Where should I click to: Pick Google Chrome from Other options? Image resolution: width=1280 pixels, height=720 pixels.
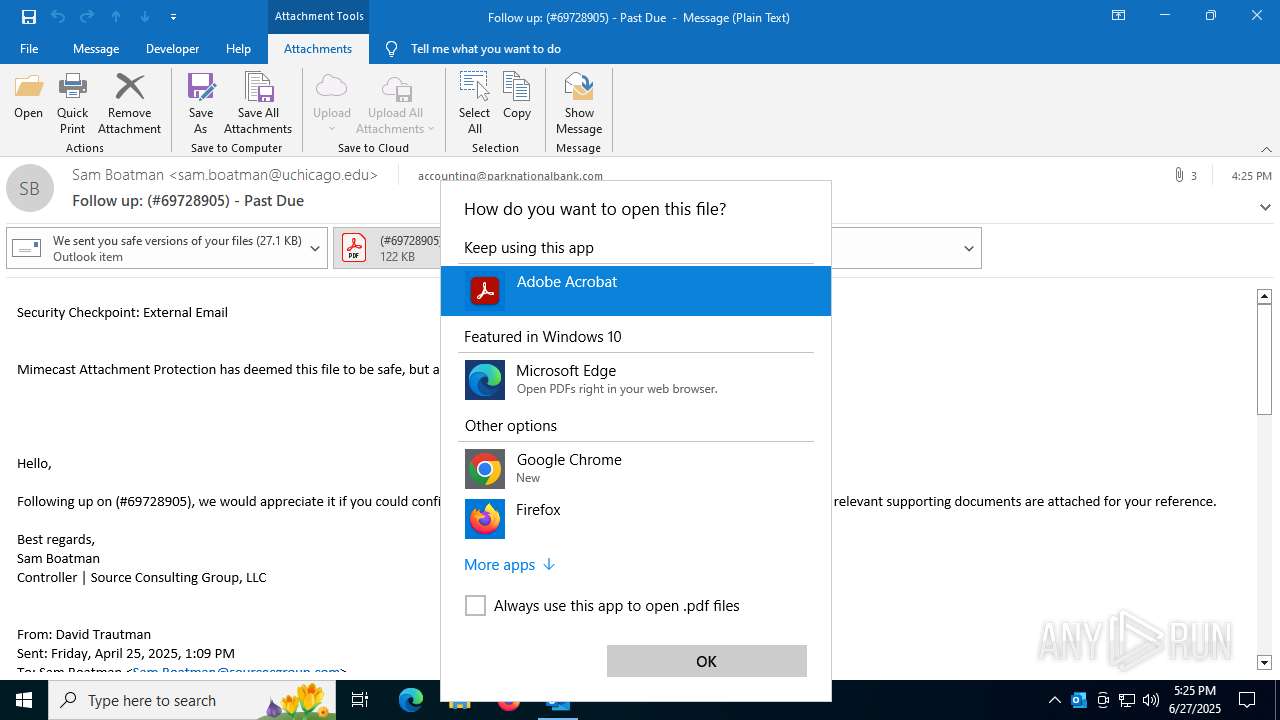636,469
